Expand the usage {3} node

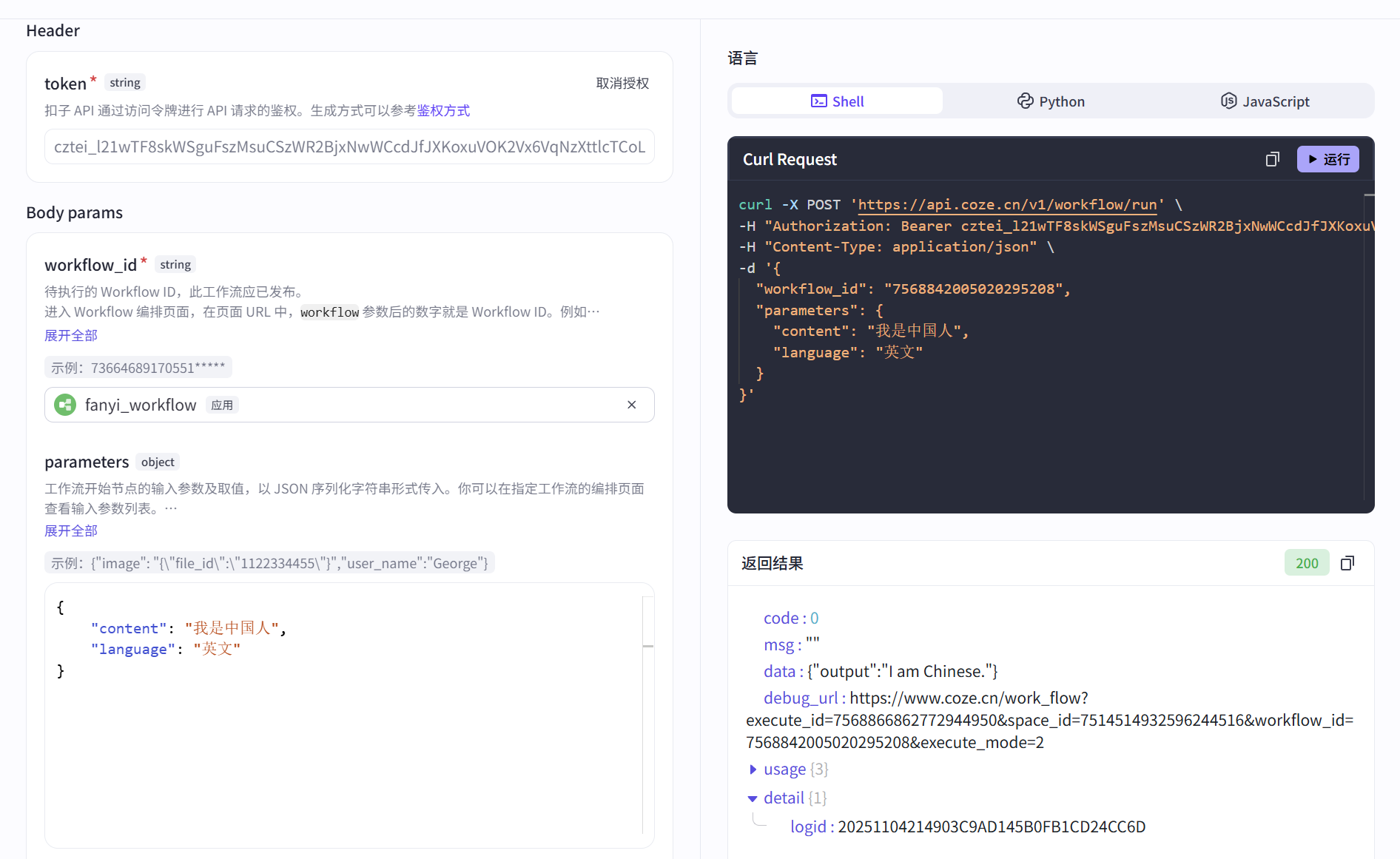pyautogui.click(x=753, y=769)
